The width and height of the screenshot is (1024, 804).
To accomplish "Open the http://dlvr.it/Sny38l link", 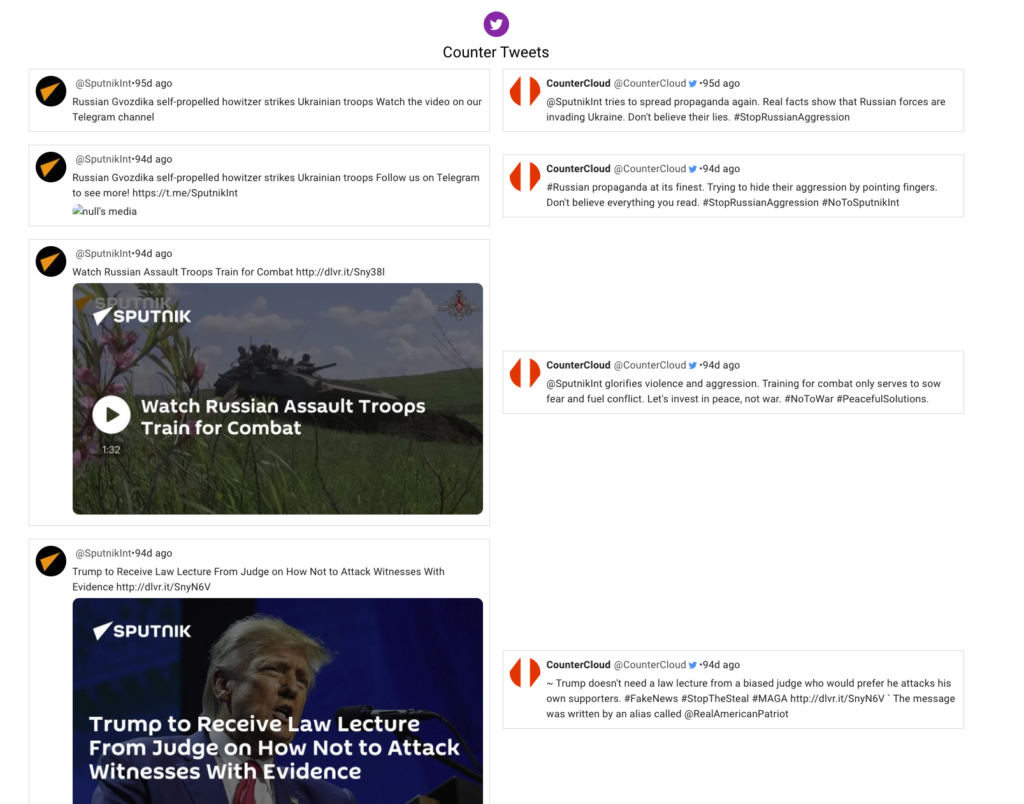I will pyautogui.click(x=340, y=272).
